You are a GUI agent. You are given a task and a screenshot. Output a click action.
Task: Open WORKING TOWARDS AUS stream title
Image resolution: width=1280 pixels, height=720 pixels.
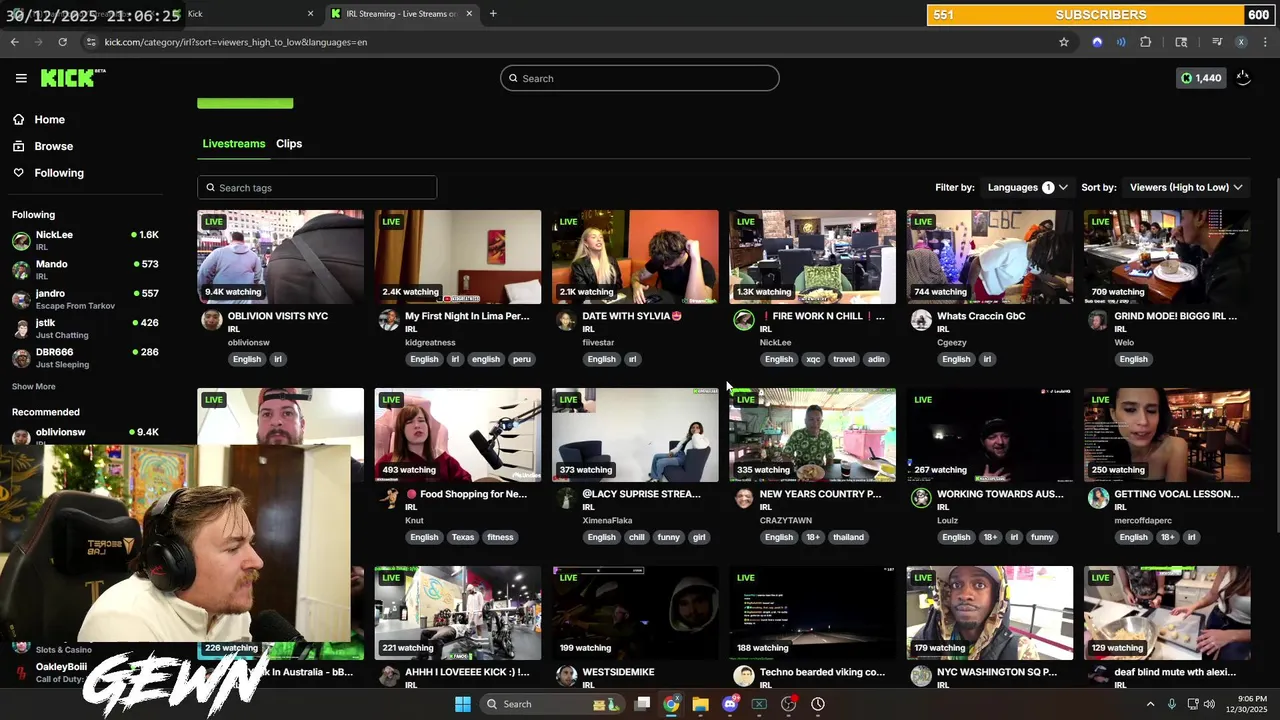point(999,494)
